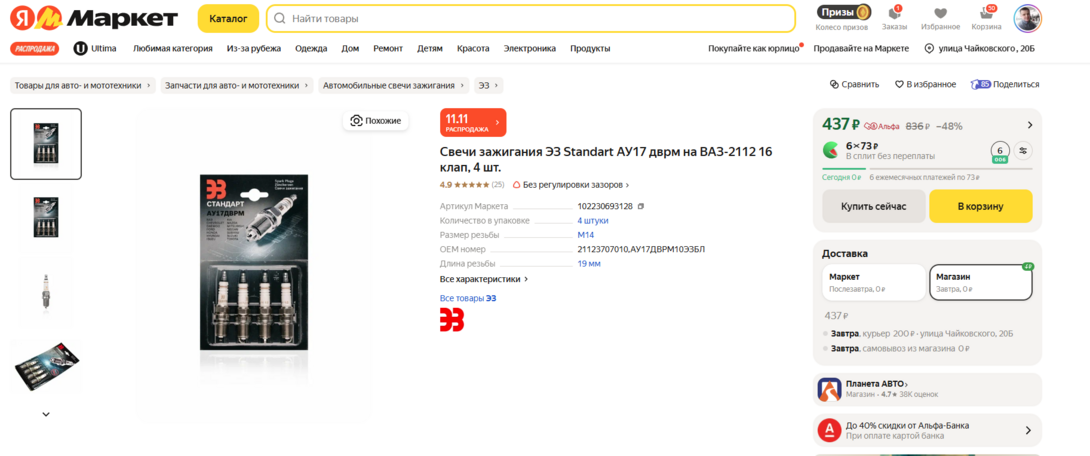The height and width of the screenshot is (456, 1090).
Task: Click the user profile avatar
Action: click(x=1027, y=18)
